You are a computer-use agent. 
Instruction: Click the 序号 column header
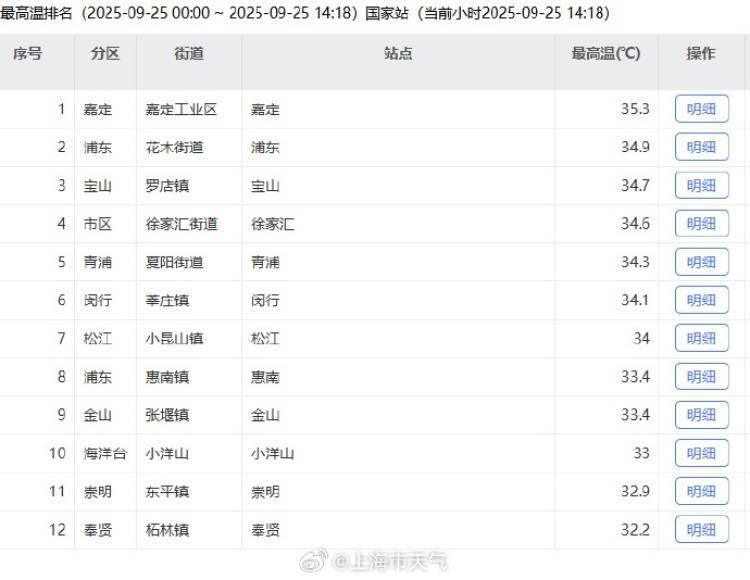(28, 54)
